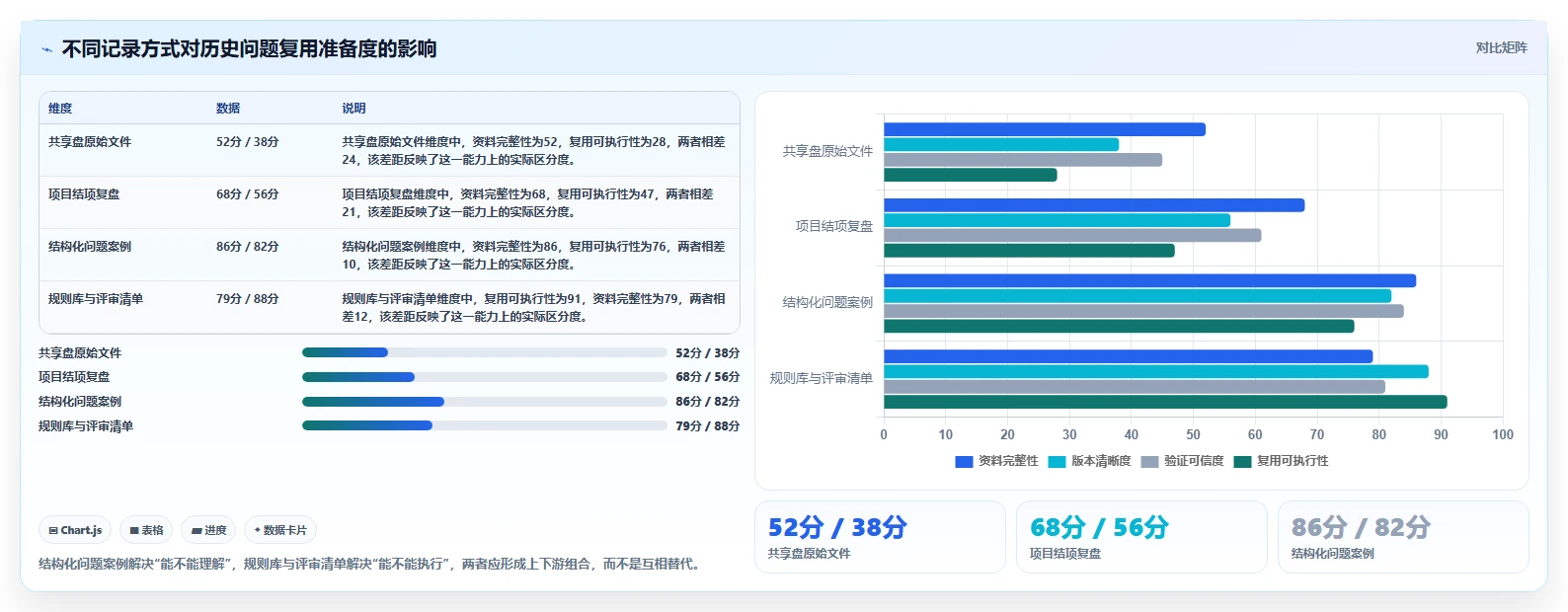Click the 共享盘原始文件 progress bar

[x=485, y=352]
